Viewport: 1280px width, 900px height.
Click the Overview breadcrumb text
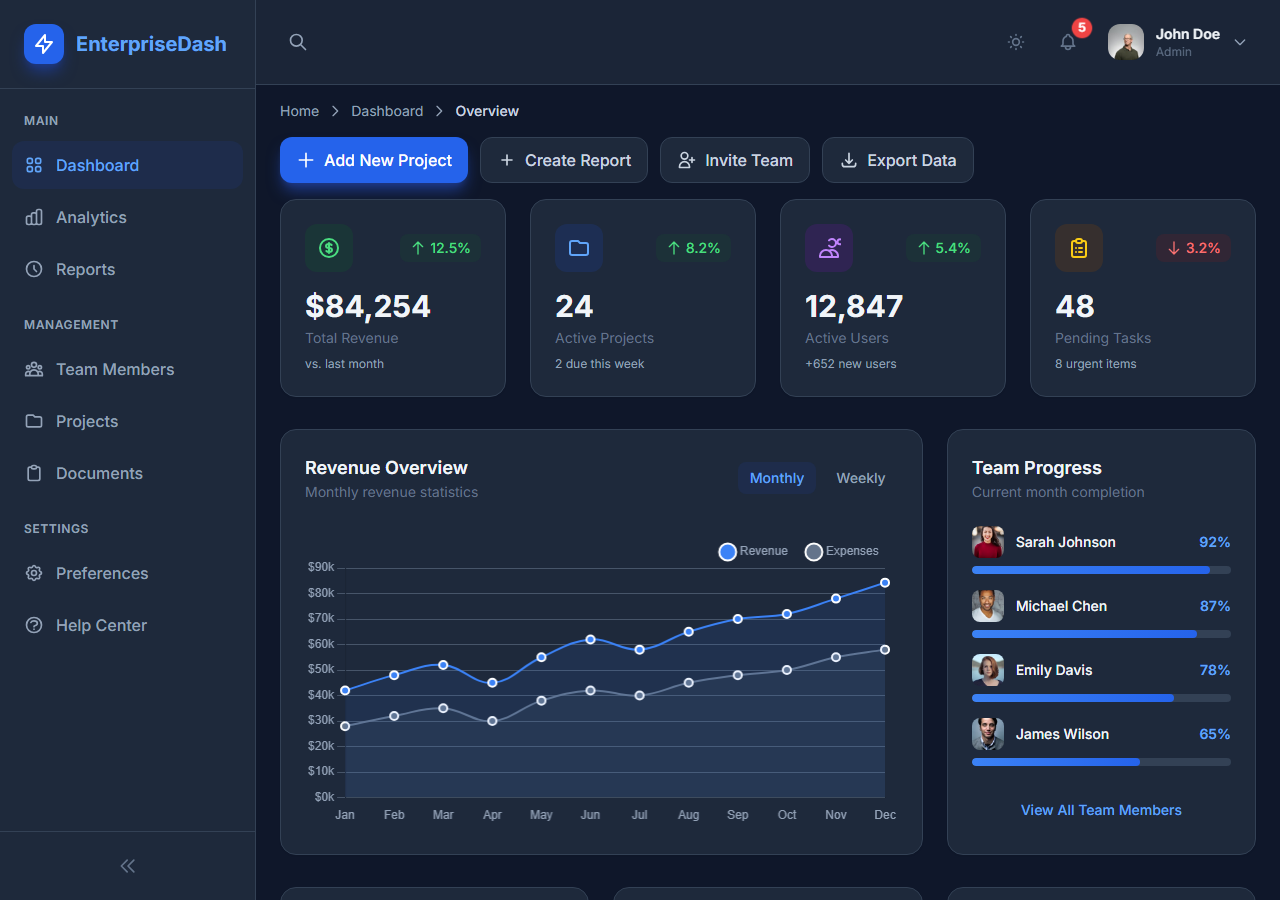(487, 111)
